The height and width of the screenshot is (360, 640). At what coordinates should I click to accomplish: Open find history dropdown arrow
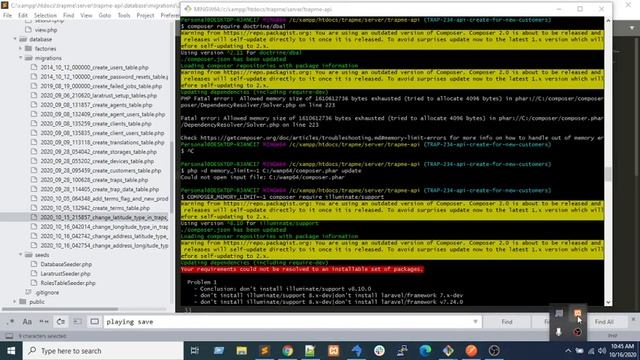click(475, 322)
